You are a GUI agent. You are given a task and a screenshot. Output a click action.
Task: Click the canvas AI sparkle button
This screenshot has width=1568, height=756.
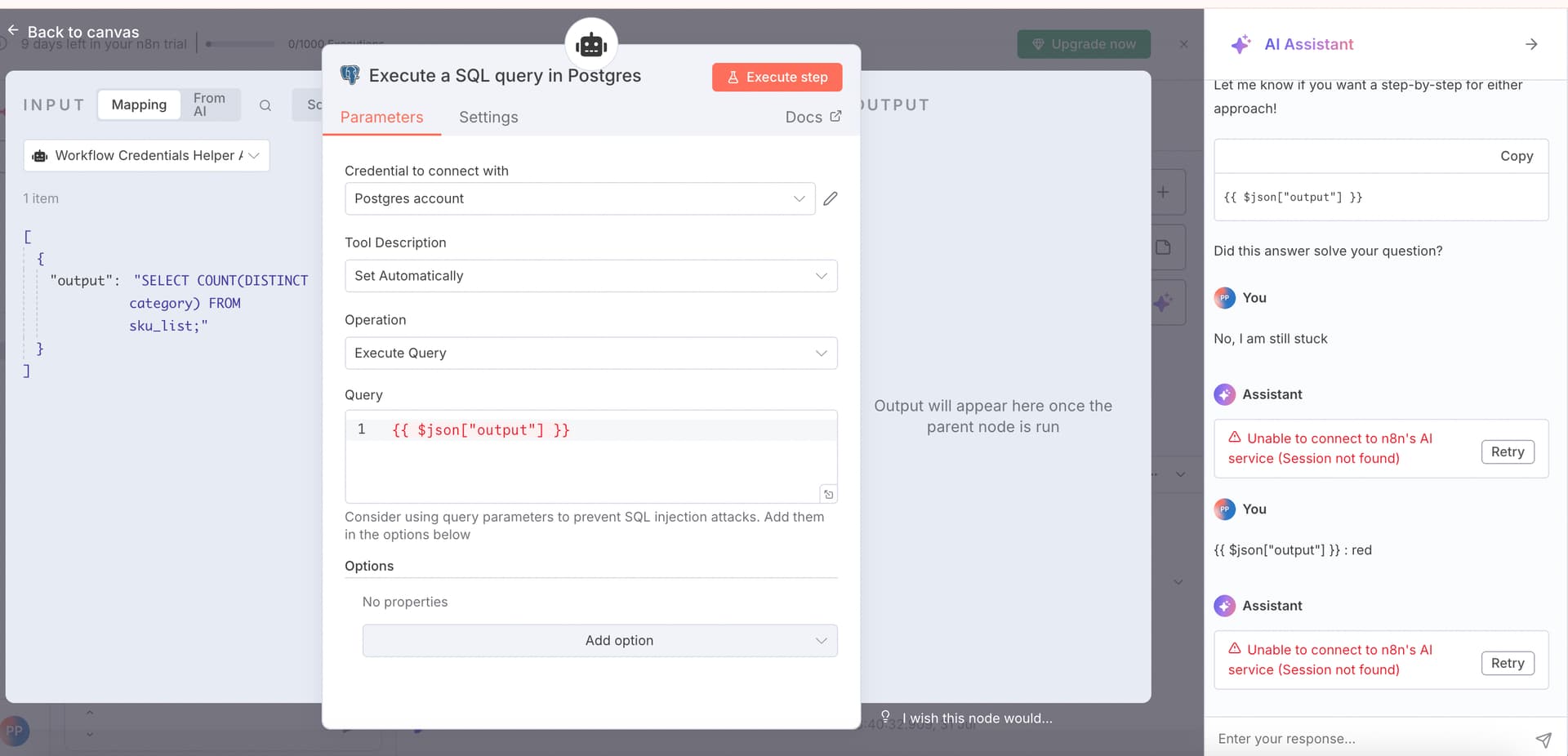pos(1164,303)
